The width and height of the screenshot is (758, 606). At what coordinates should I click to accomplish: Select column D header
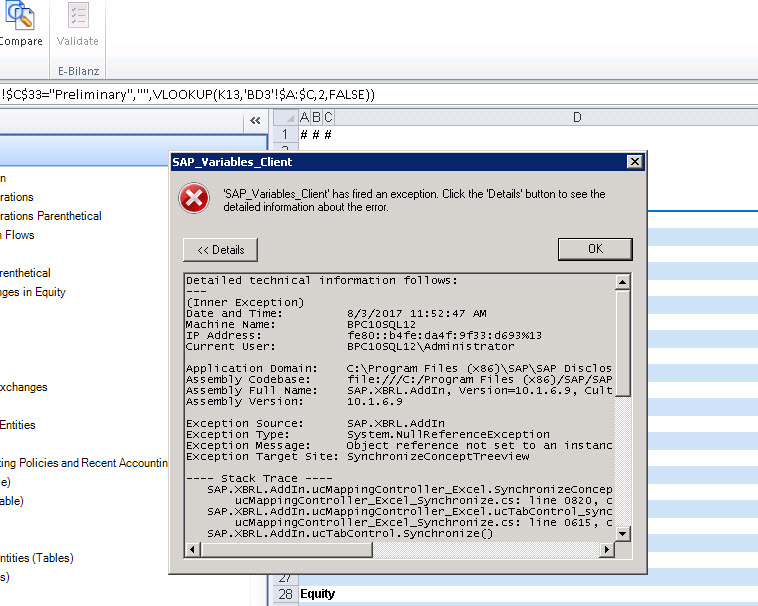pos(577,117)
